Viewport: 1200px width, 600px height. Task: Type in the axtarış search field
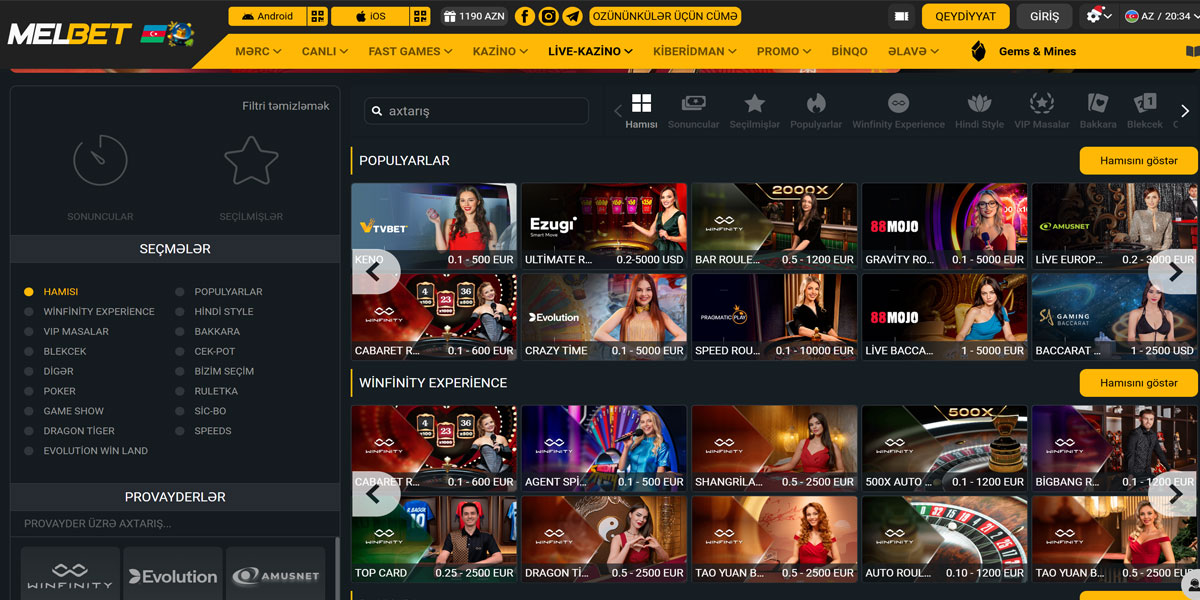(x=476, y=111)
